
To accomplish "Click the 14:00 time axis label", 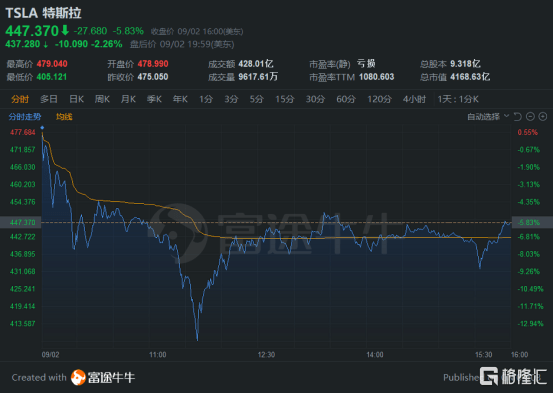I will pos(375,354).
